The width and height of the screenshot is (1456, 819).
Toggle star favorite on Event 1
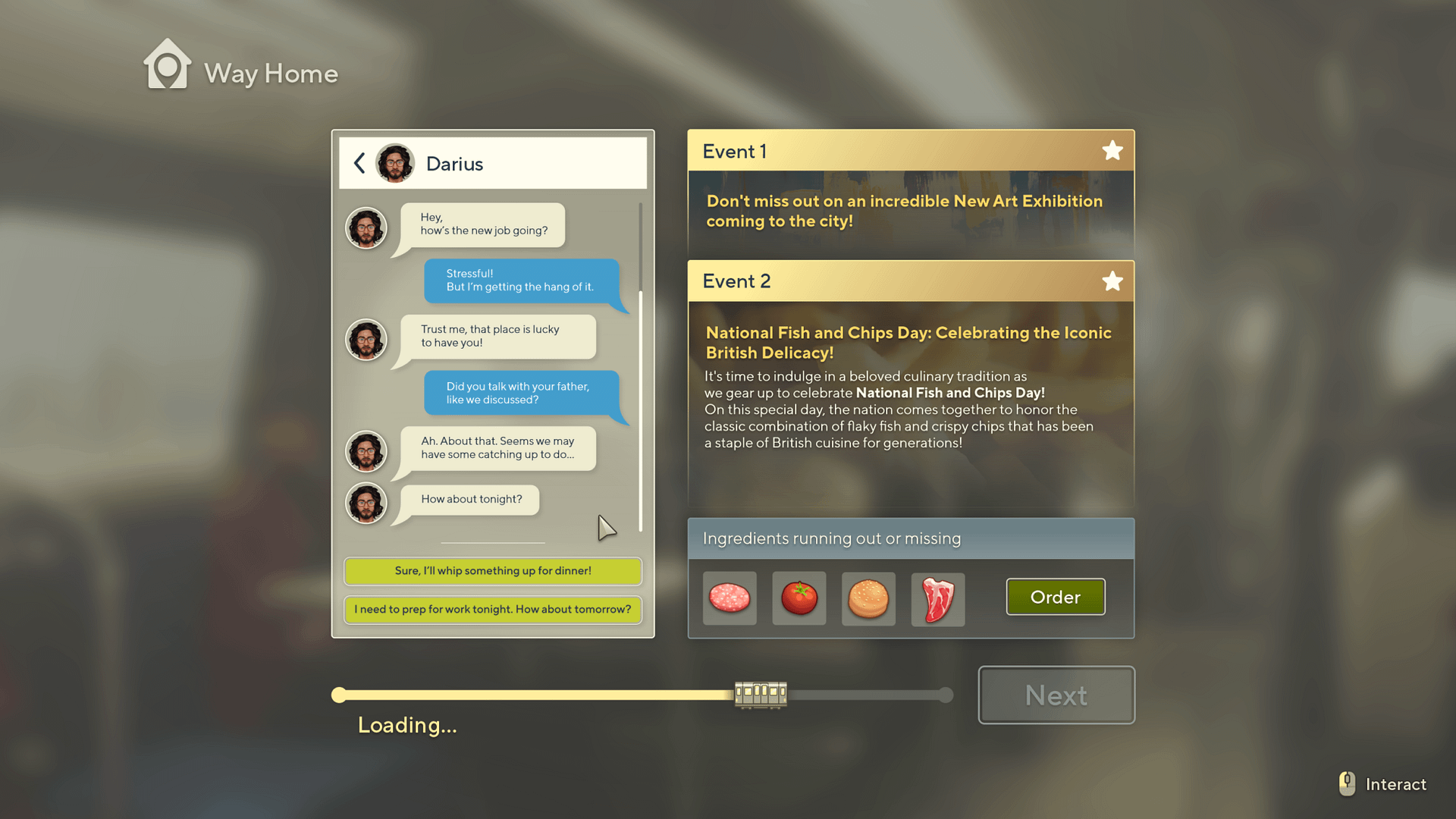(x=1111, y=152)
